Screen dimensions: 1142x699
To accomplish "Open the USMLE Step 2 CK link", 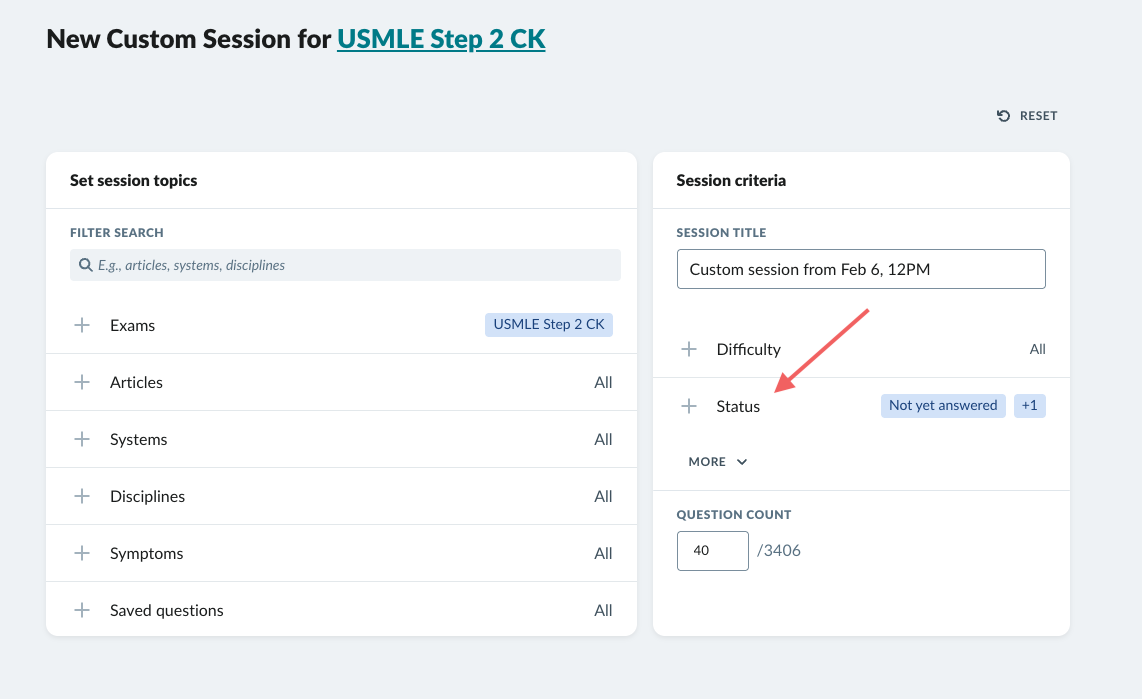I will coord(441,39).
